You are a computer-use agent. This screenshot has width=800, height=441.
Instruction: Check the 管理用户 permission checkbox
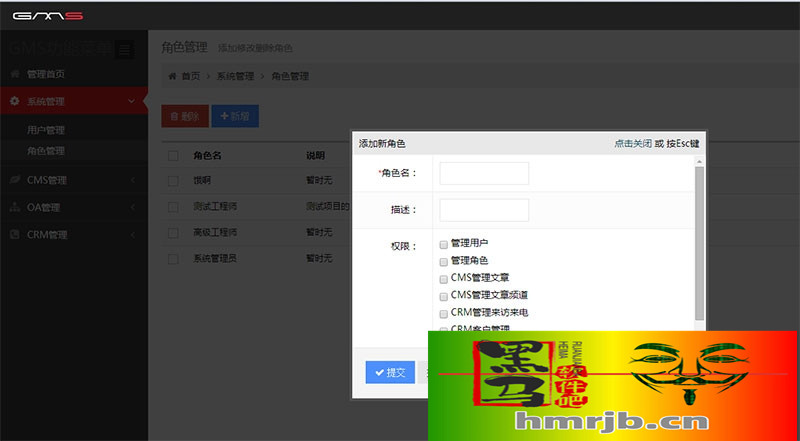(x=443, y=243)
